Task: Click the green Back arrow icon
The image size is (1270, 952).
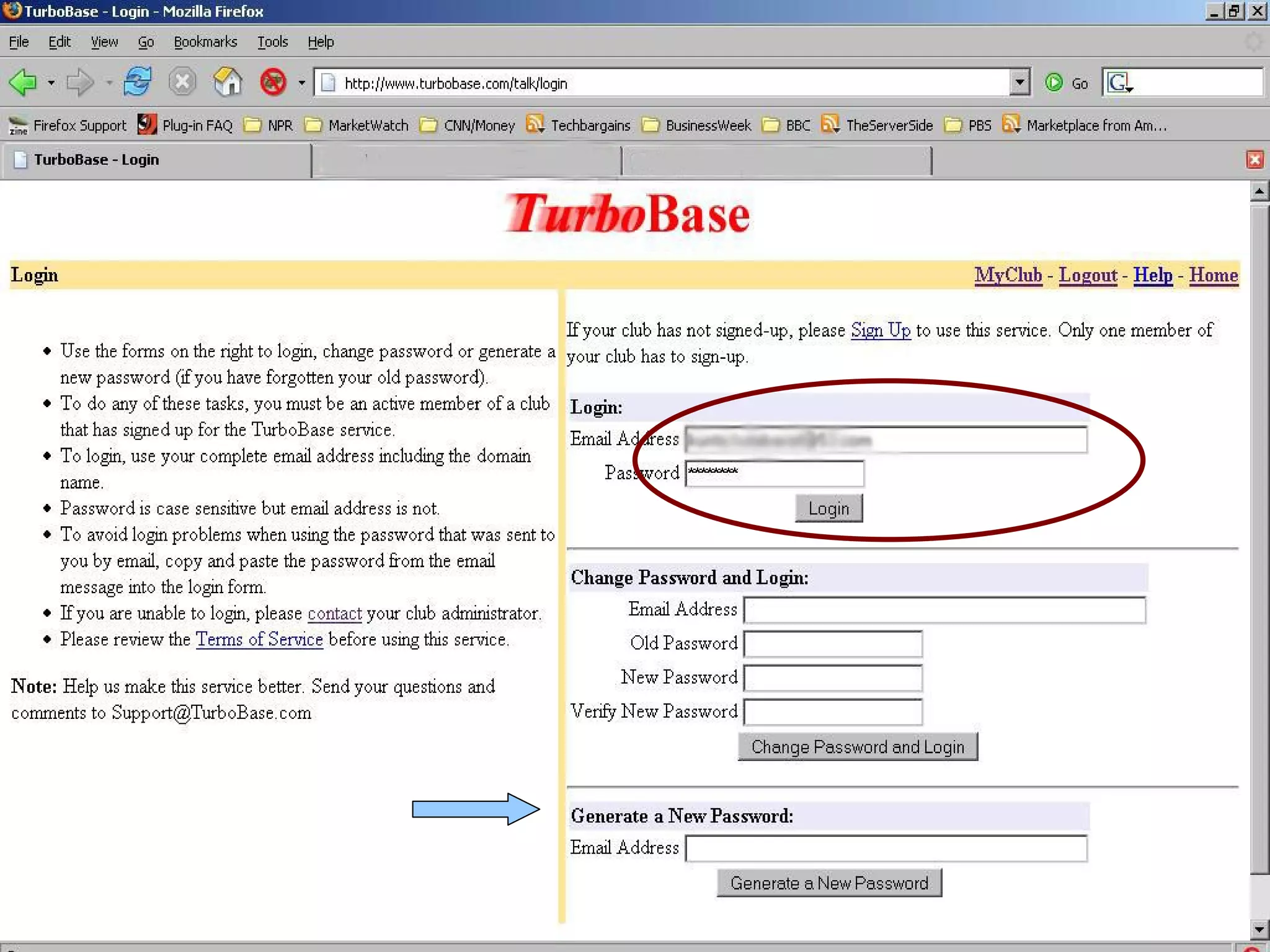Action: (24, 82)
